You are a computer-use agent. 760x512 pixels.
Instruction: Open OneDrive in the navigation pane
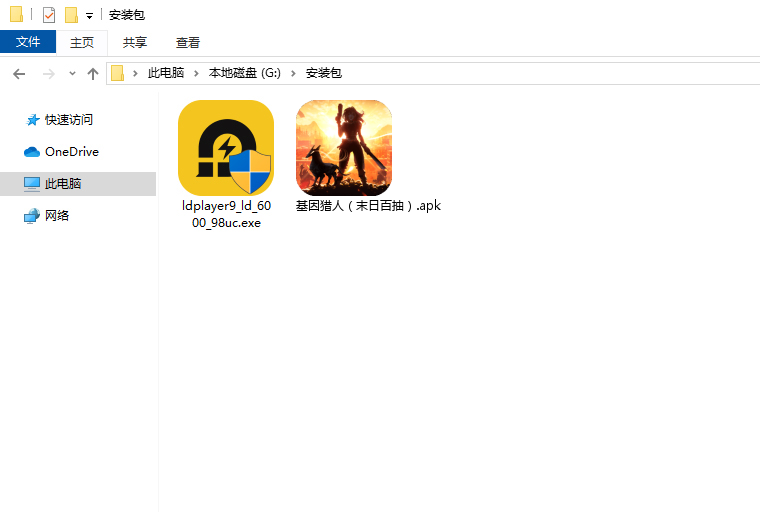coord(72,152)
